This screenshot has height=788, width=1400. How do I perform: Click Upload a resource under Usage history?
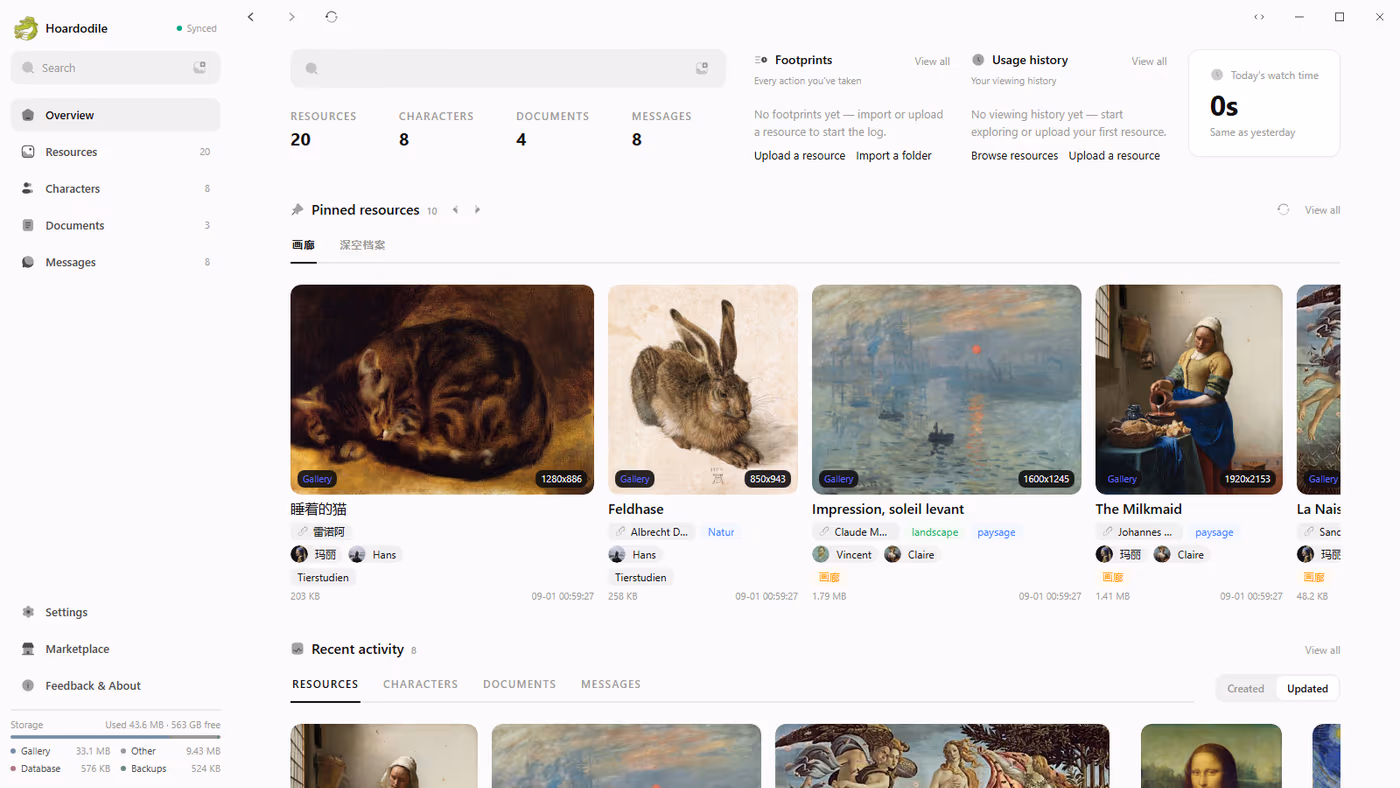(x=1114, y=156)
